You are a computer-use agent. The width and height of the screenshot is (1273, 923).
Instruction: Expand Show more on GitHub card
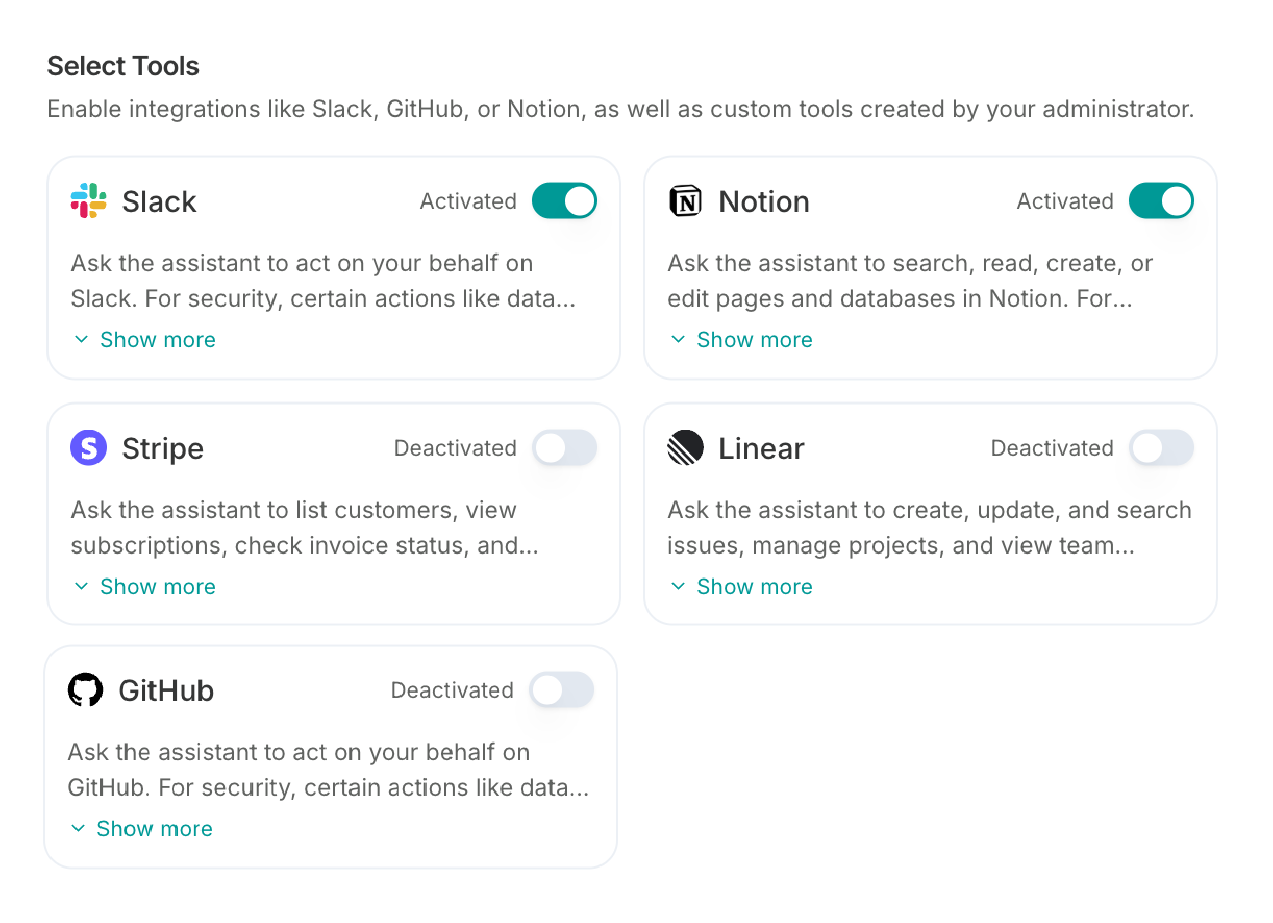coord(142,829)
